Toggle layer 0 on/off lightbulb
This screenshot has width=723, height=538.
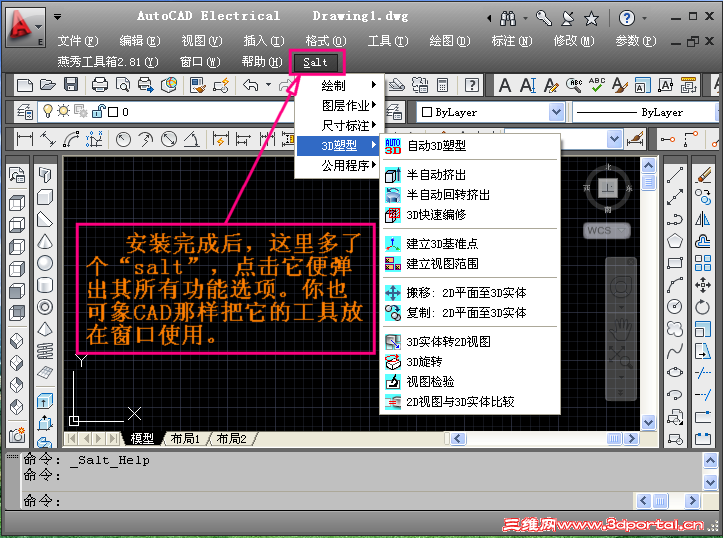[x=47, y=111]
